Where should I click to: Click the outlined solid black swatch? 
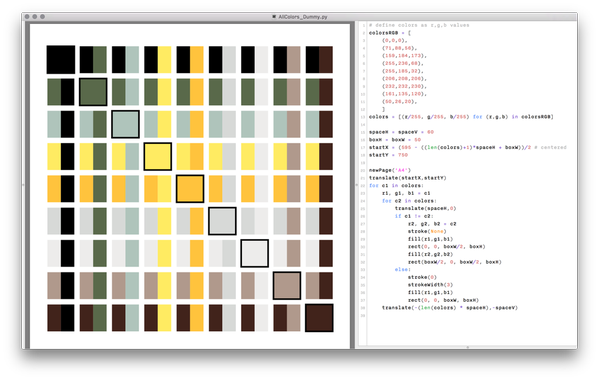(61, 60)
